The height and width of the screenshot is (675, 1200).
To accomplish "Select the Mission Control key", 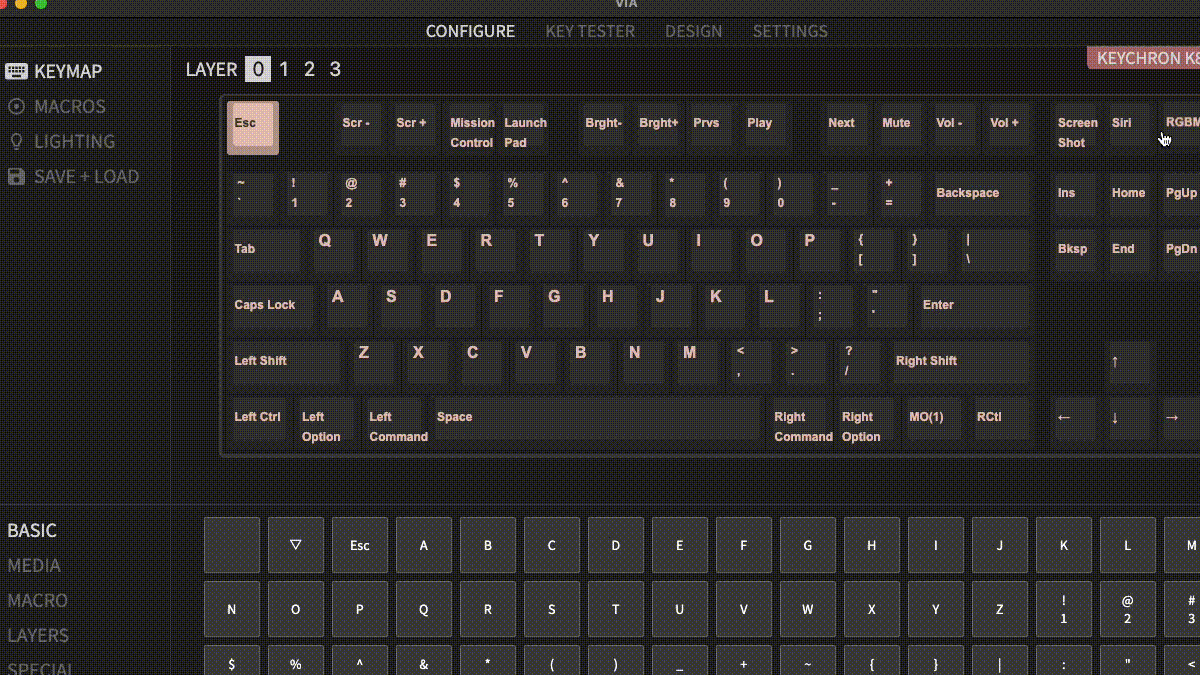I will [x=471, y=127].
